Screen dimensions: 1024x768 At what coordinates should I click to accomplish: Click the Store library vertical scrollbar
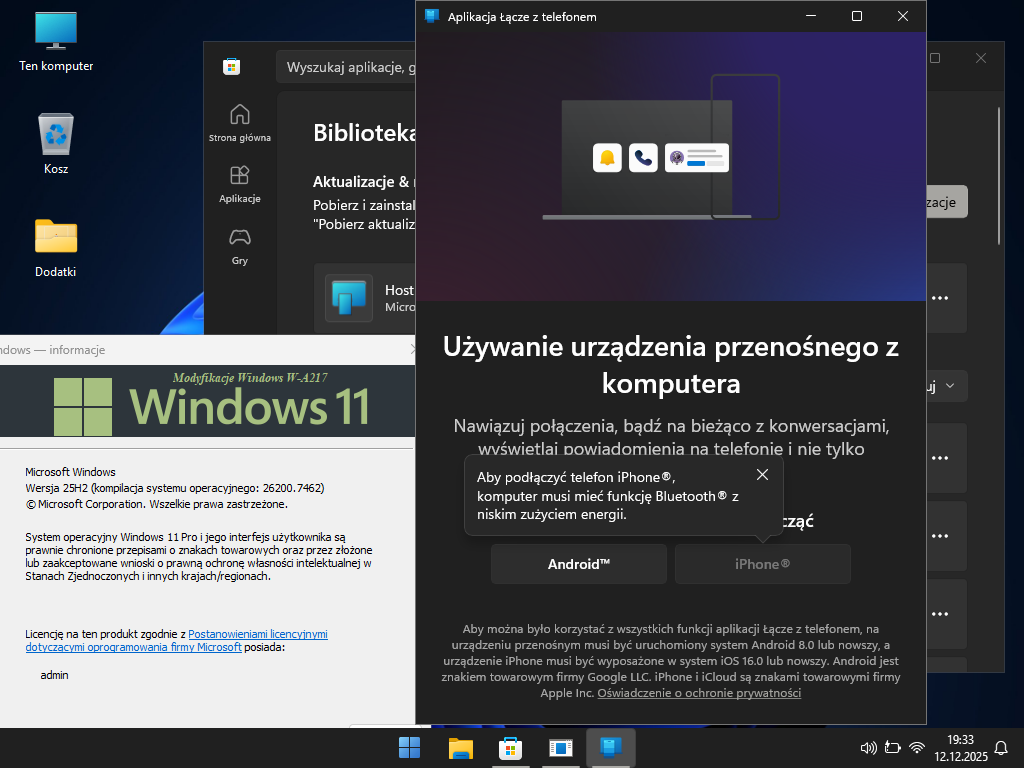coord(999,170)
